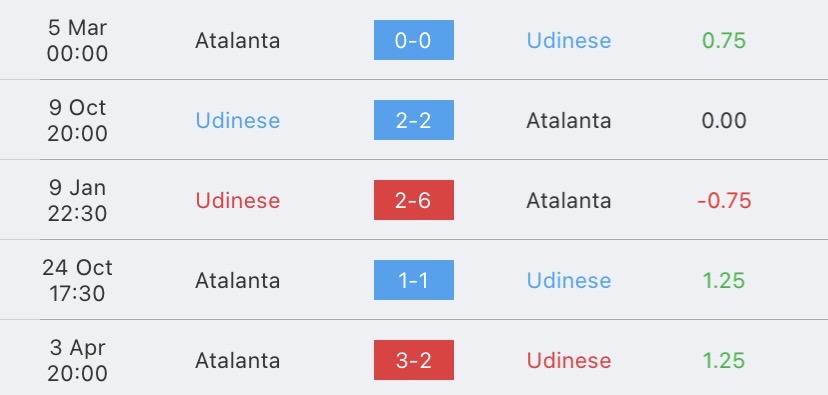This screenshot has height=395, width=828.
Task: Select red Udinese in the 9 Jan match
Action: tap(238, 201)
